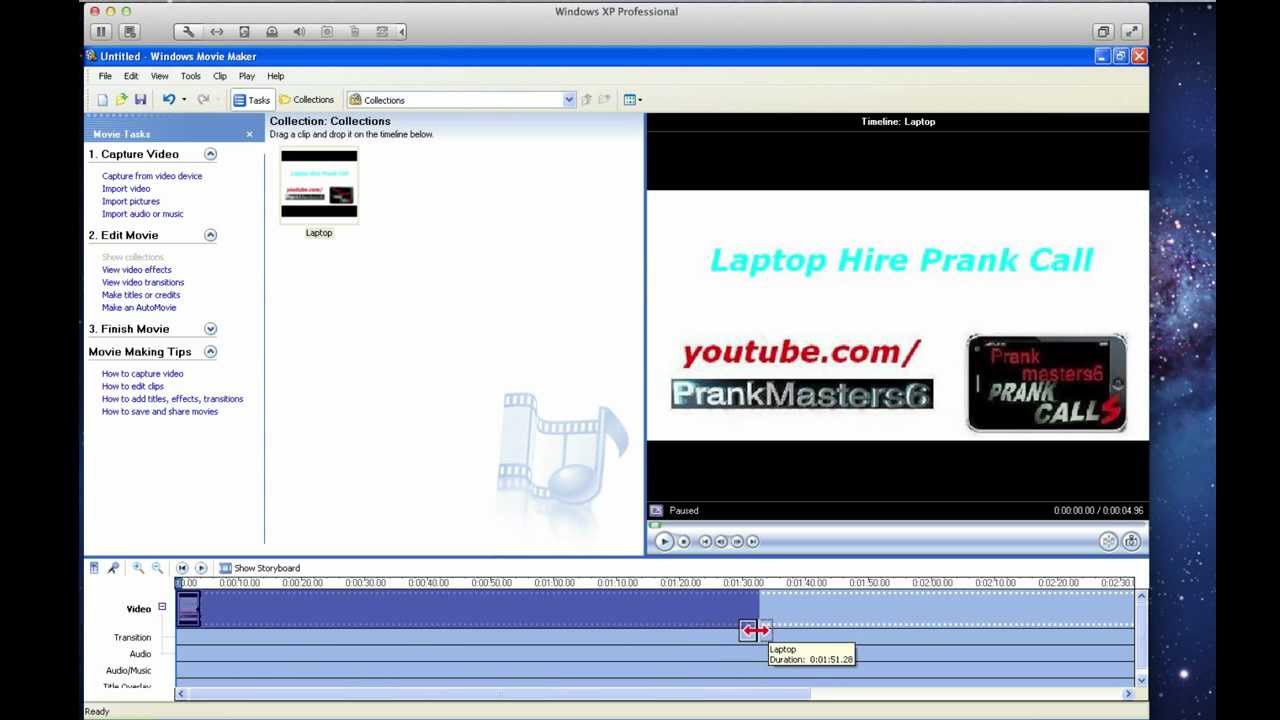Open the File menu
The height and width of the screenshot is (720, 1280).
pos(105,76)
